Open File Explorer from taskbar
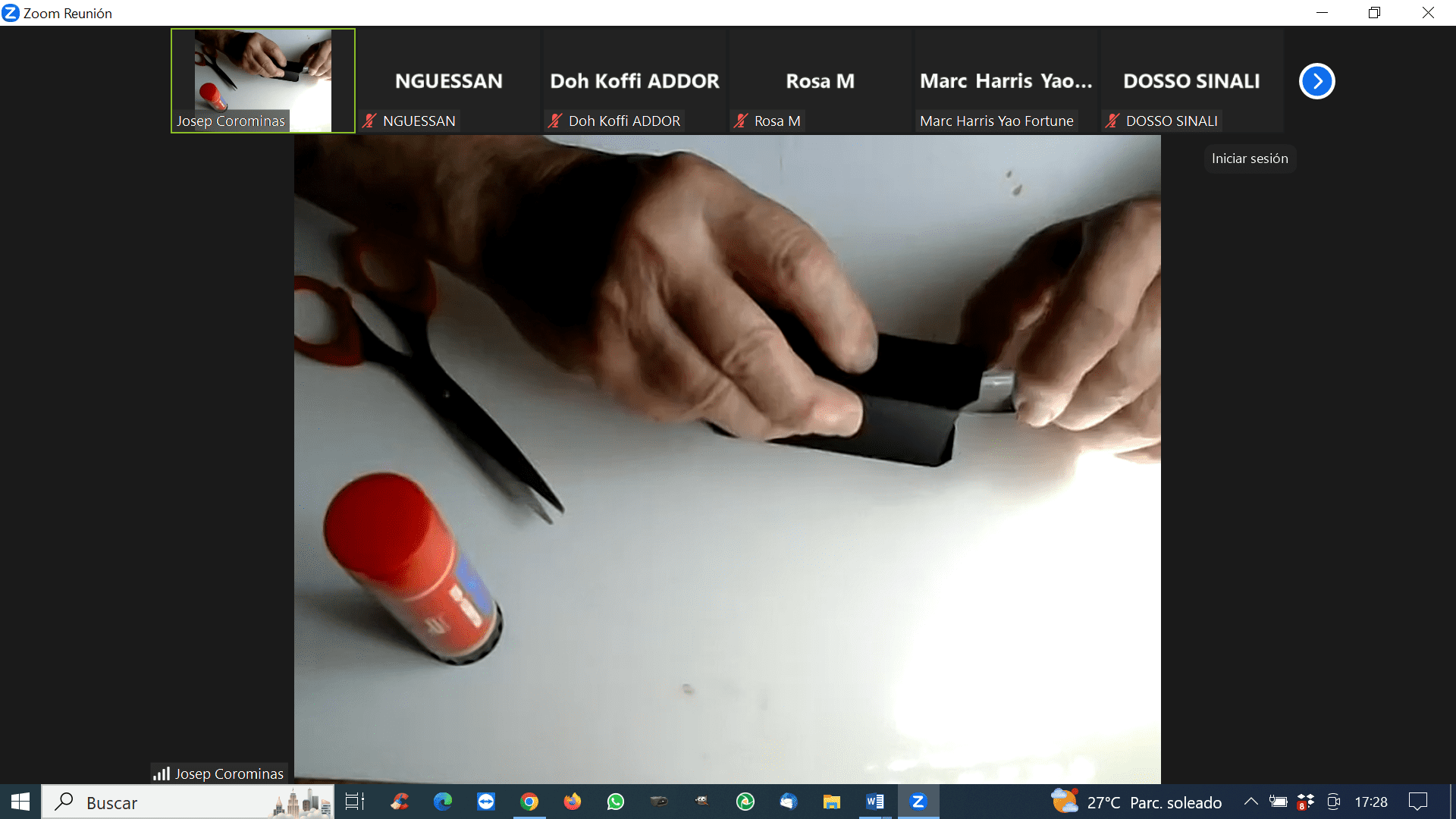The image size is (1456, 819). (832, 802)
